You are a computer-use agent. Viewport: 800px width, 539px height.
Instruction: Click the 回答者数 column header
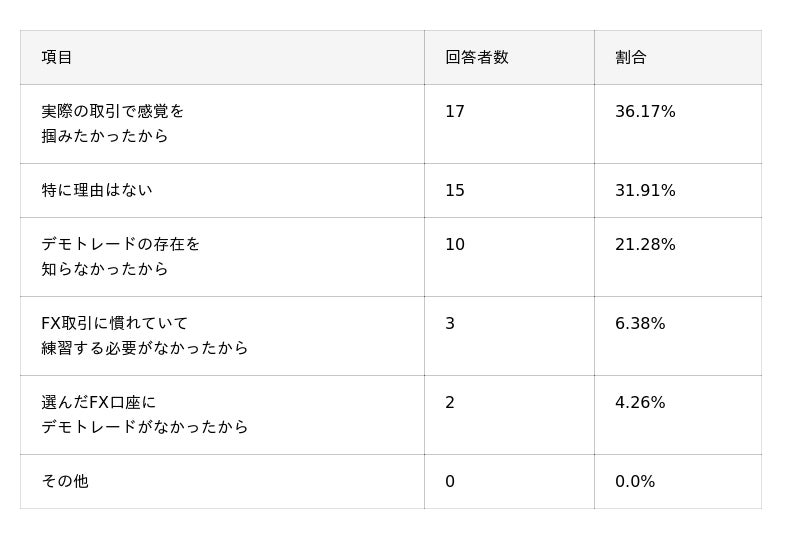tap(477, 58)
